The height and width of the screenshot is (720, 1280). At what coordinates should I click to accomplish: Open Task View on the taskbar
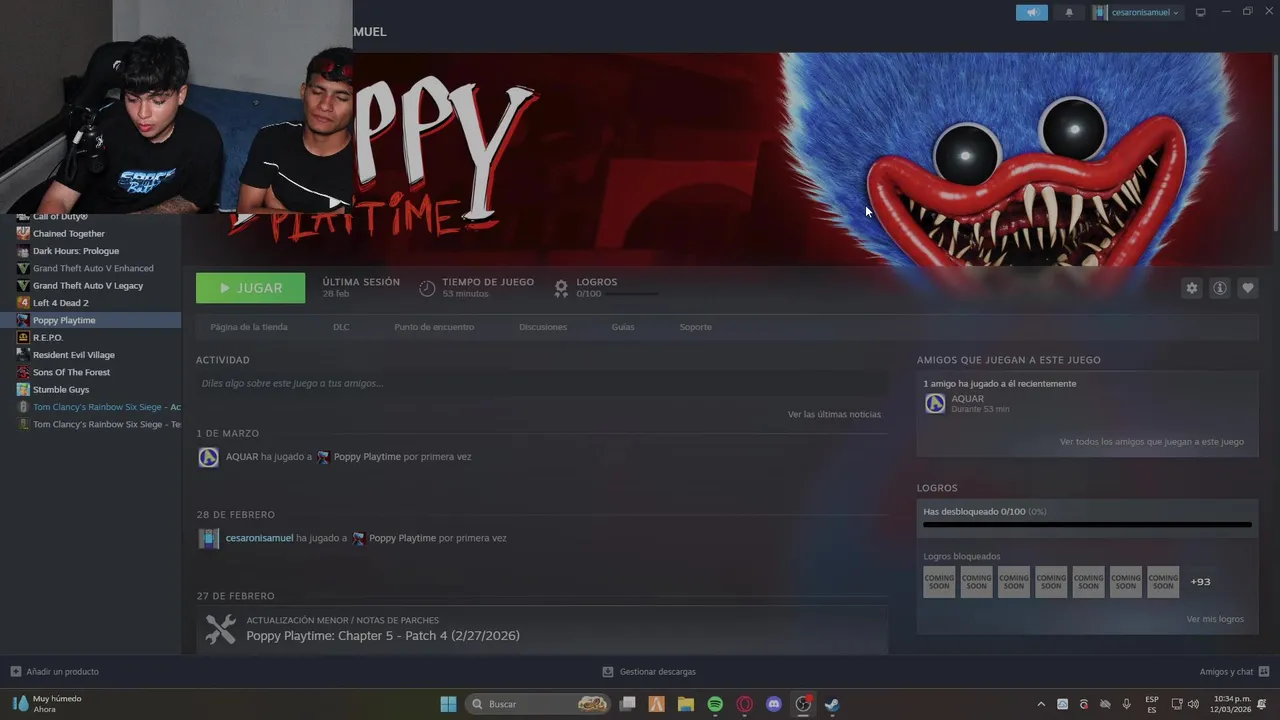tap(628, 704)
